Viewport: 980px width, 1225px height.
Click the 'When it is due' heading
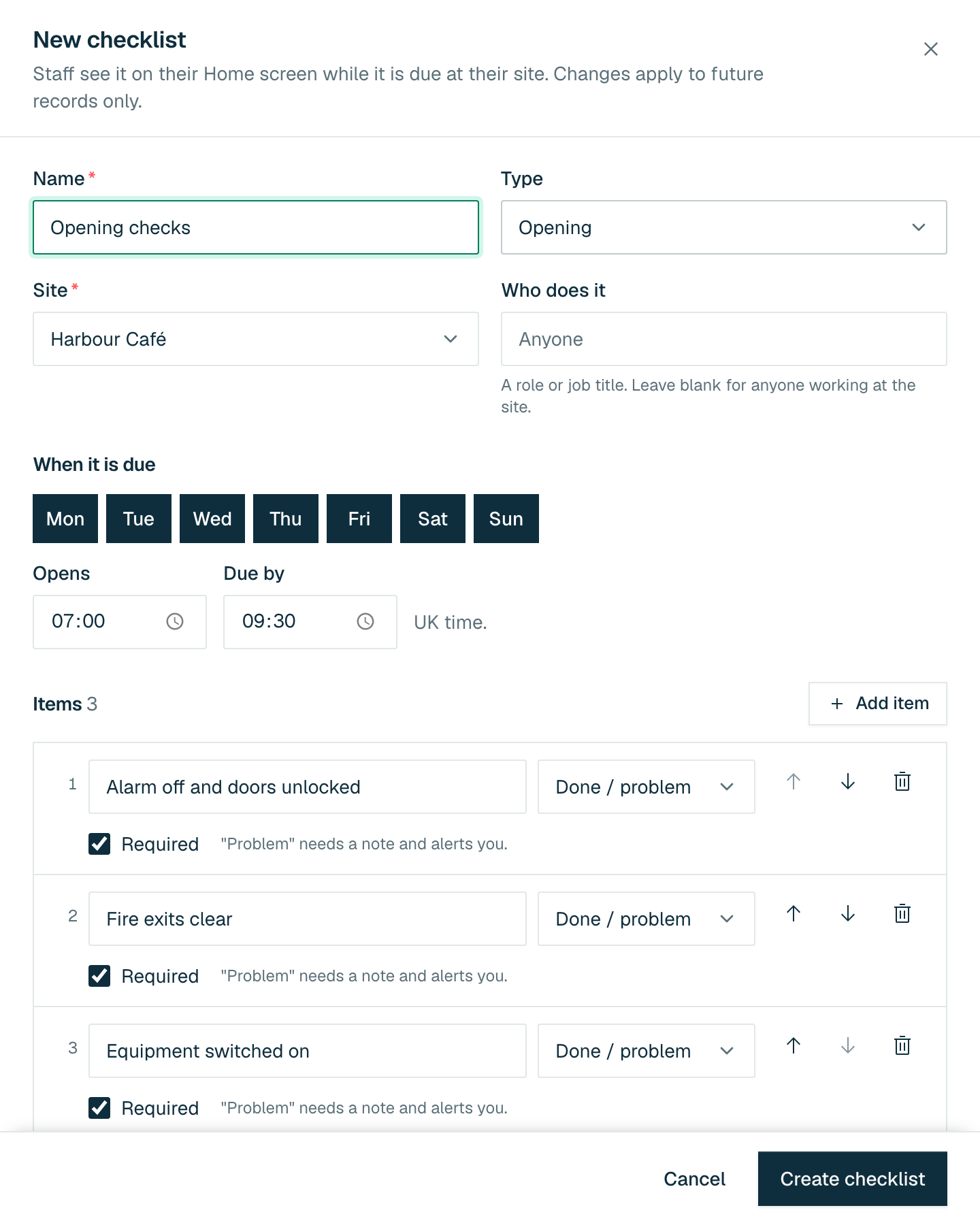(x=95, y=465)
